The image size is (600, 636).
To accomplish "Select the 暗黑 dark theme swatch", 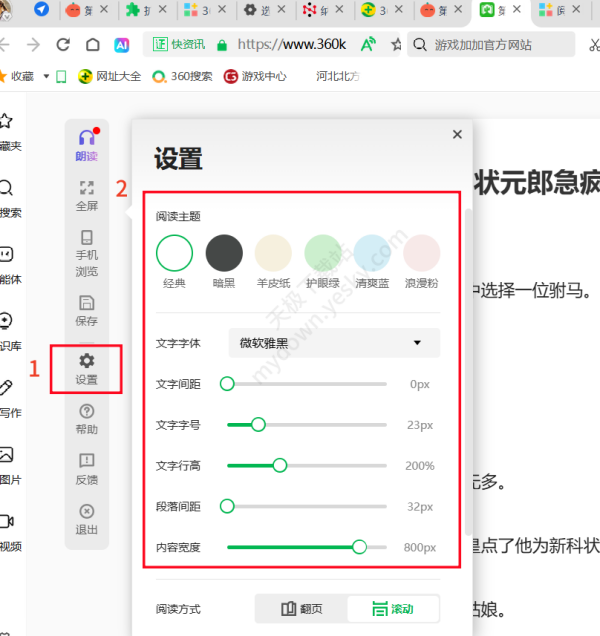I will point(224,253).
